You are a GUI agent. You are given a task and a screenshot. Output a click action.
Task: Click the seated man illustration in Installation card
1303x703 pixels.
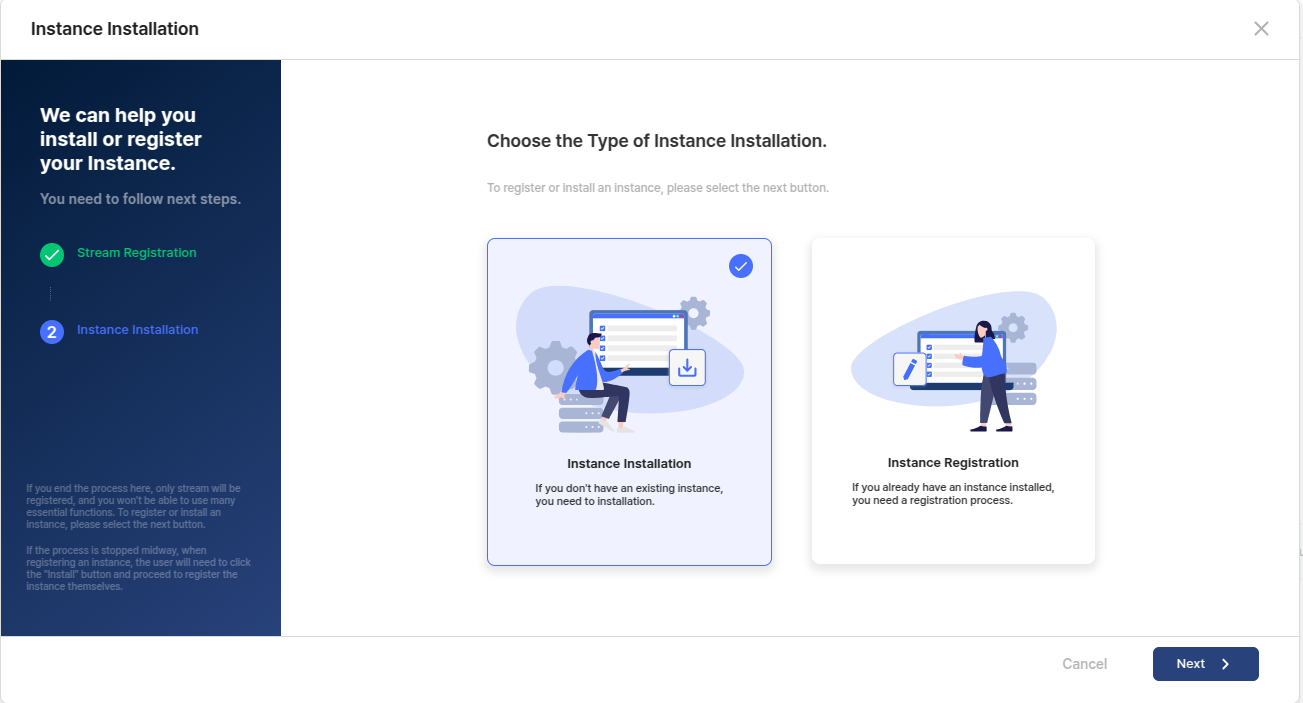600,380
